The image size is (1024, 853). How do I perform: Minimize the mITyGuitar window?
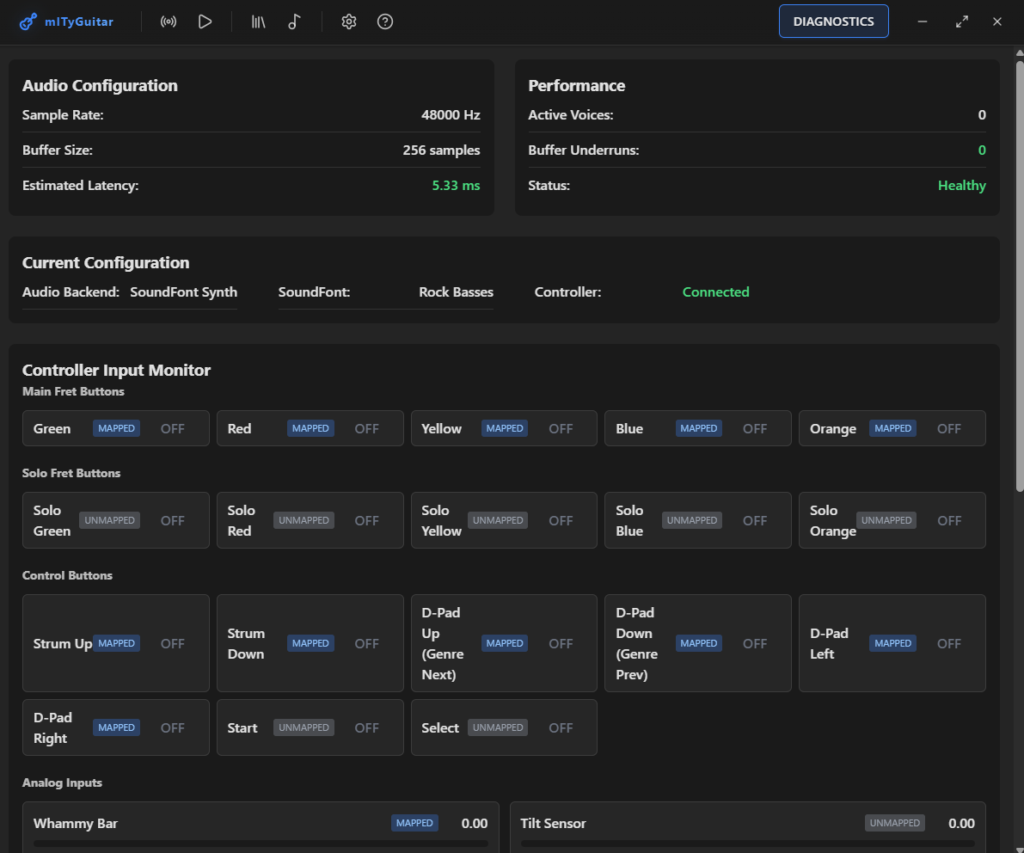(922, 22)
